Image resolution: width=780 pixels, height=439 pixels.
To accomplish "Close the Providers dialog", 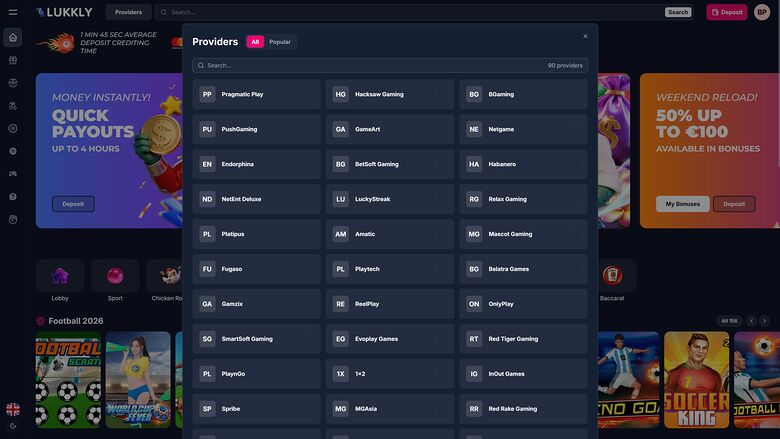I will (585, 36).
